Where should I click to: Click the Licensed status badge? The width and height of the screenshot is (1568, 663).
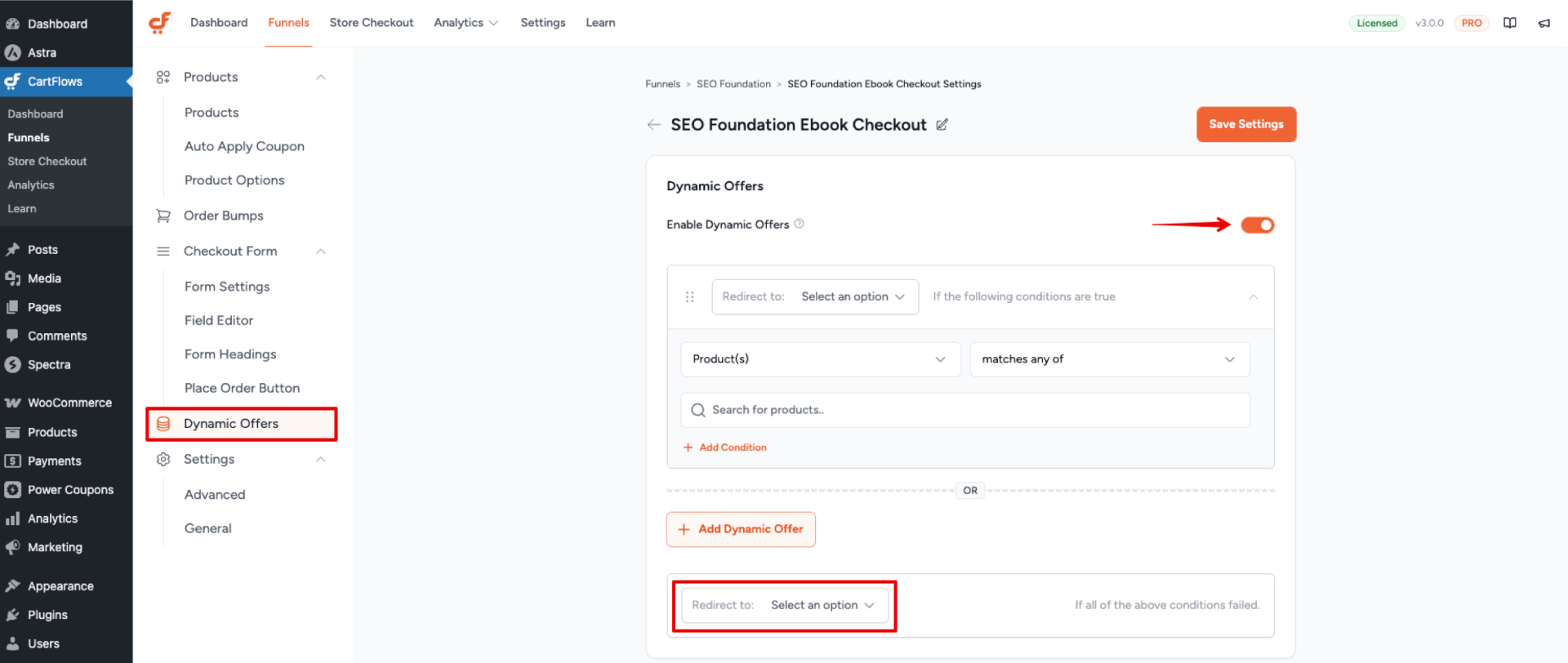[1377, 23]
